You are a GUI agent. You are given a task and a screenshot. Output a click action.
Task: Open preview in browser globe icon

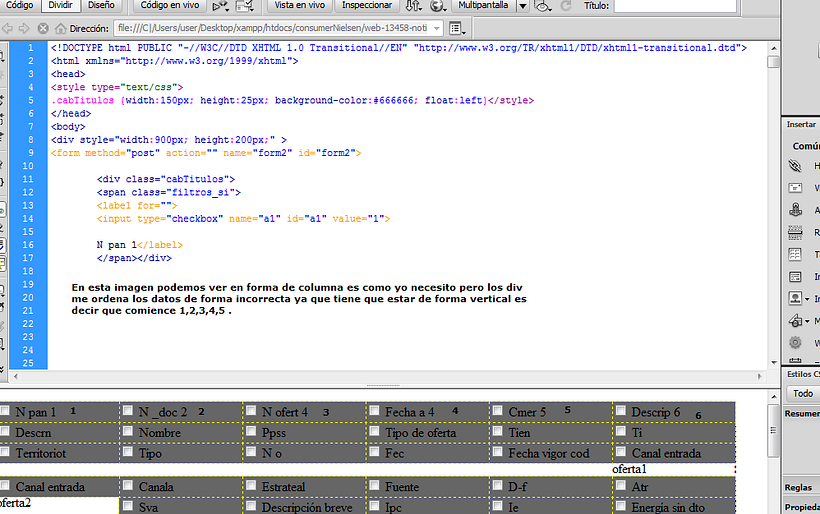click(x=437, y=6)
